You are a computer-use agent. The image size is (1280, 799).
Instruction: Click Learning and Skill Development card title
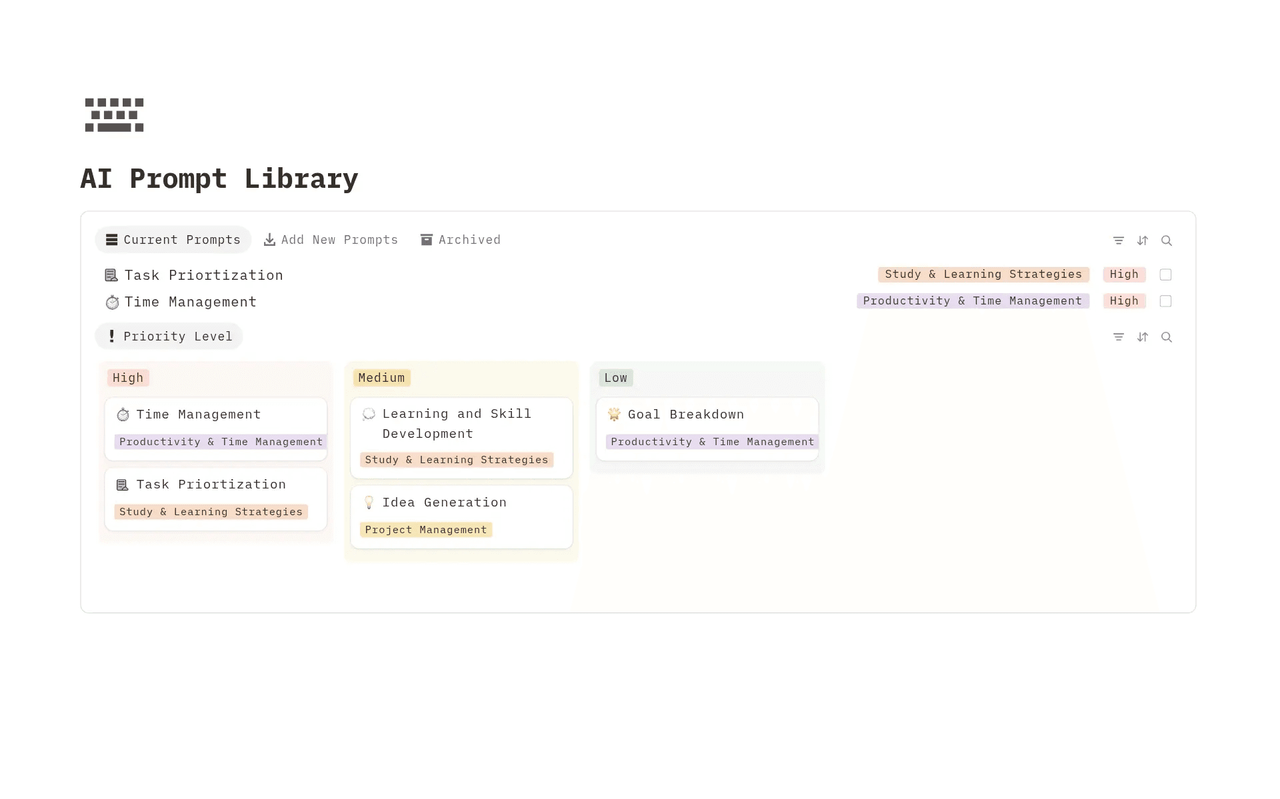[457, 424]
